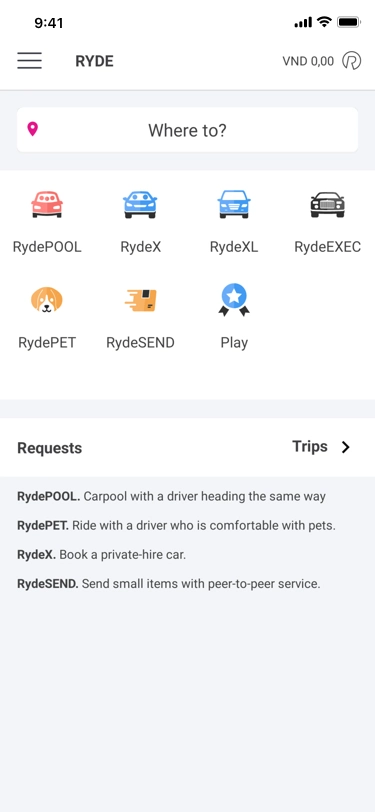Tap the Ryde logo icon beside balance
375x812 pixels.
click(x=351, y=61)
